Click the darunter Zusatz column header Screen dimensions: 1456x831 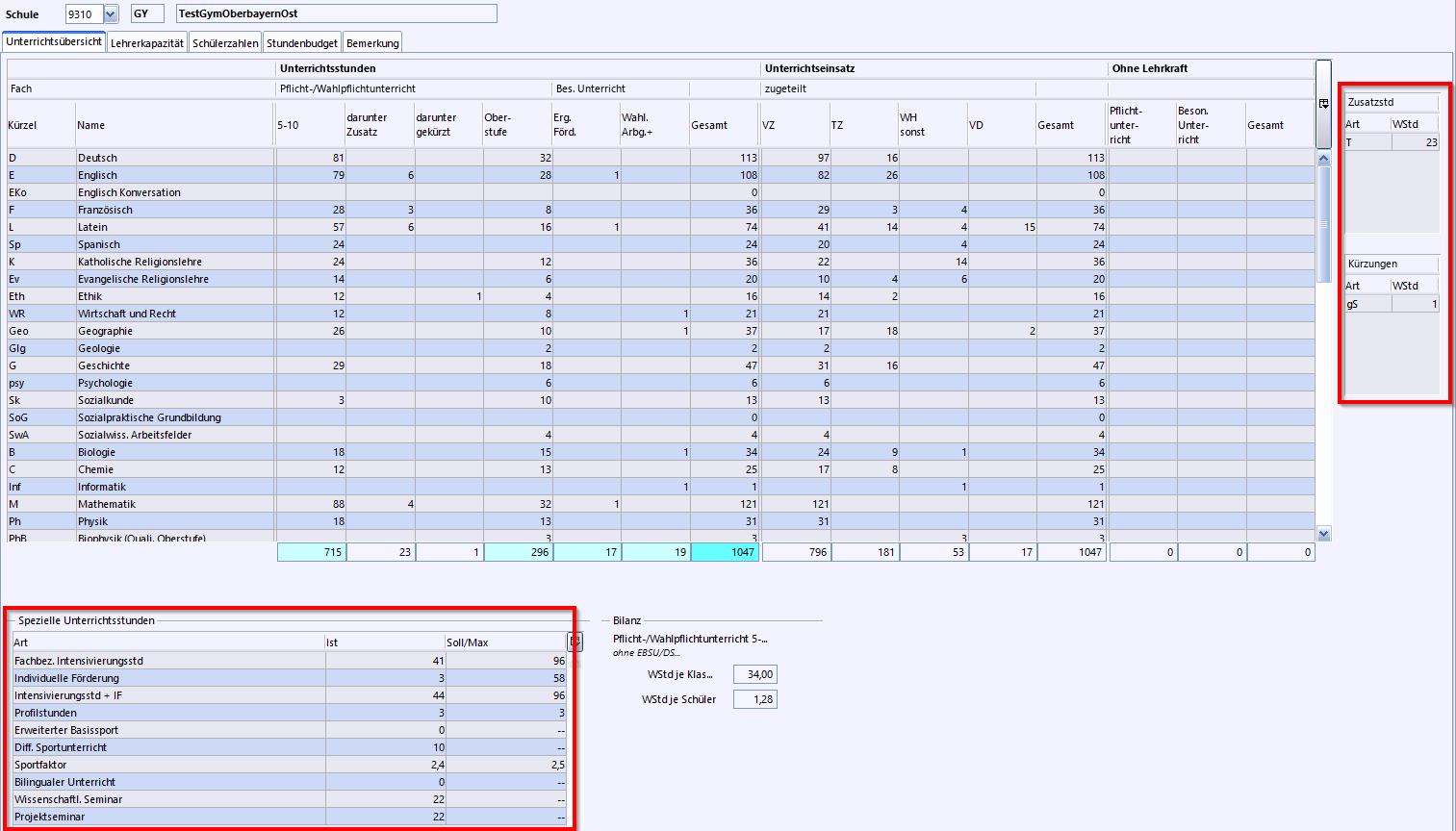[379, 125]
